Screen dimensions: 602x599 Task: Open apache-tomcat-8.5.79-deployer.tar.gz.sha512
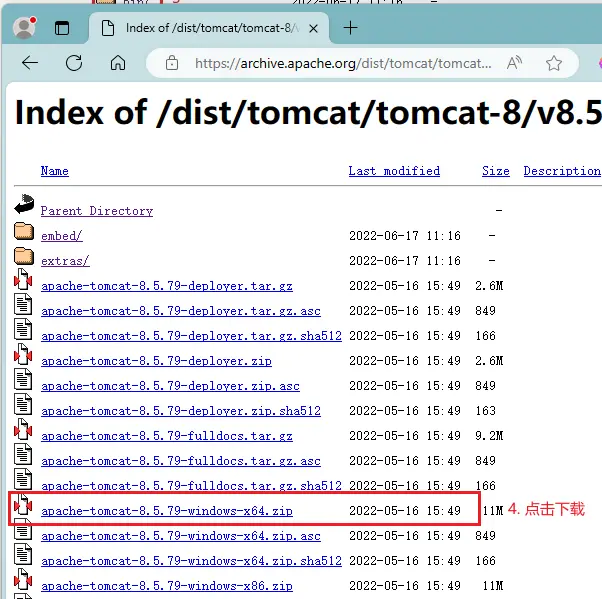[x=191, y=336]
